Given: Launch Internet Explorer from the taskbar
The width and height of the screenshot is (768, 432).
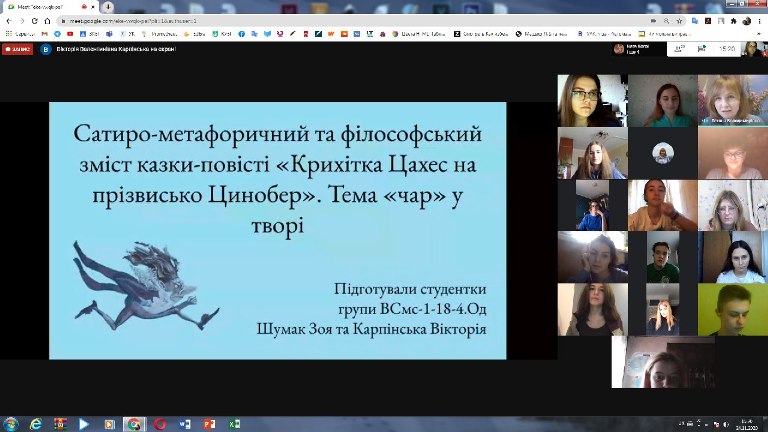Looking at the screenshot, I should (35, 424).
